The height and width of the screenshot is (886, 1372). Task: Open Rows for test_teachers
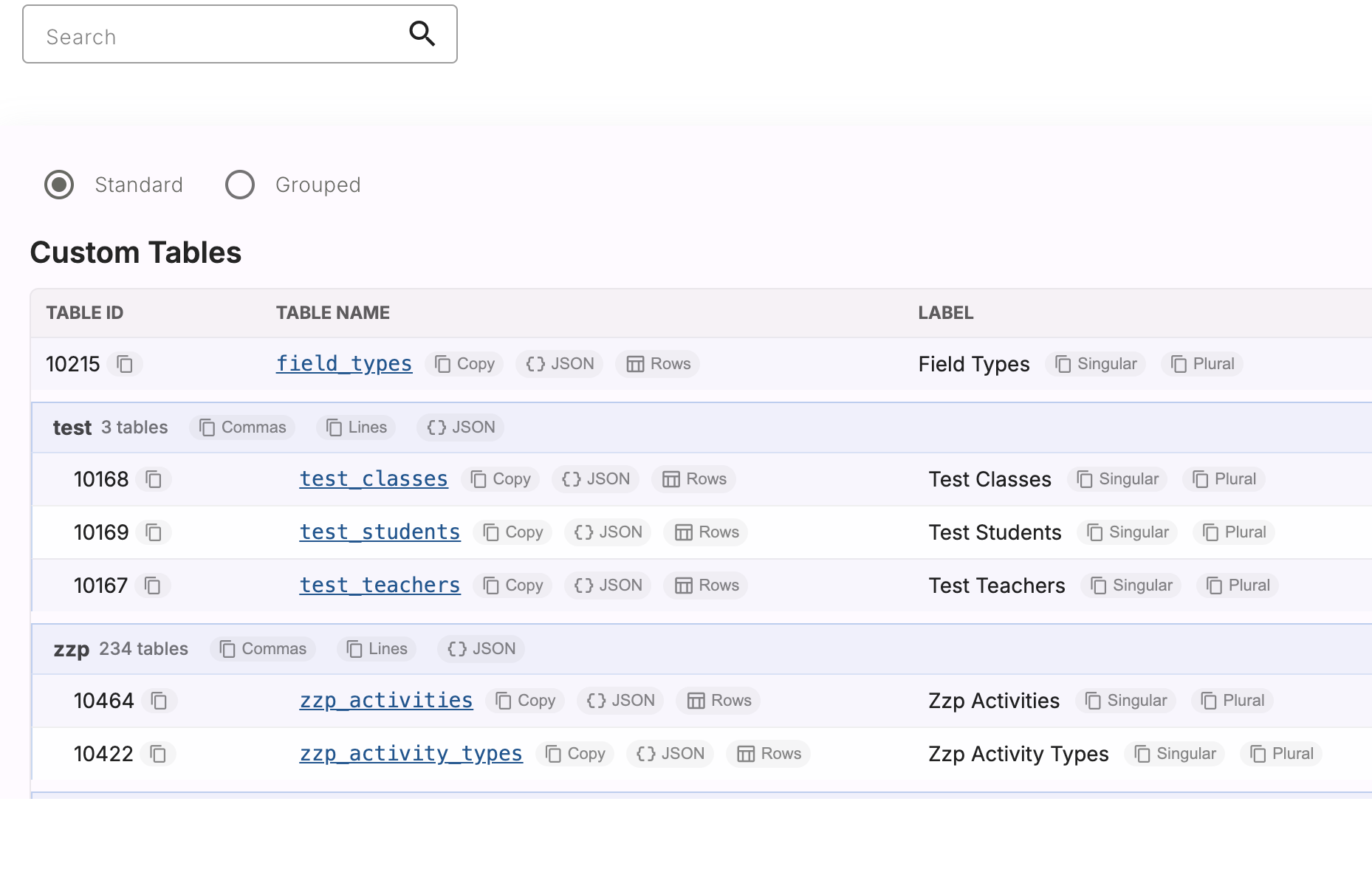click(x=706, y=585)
